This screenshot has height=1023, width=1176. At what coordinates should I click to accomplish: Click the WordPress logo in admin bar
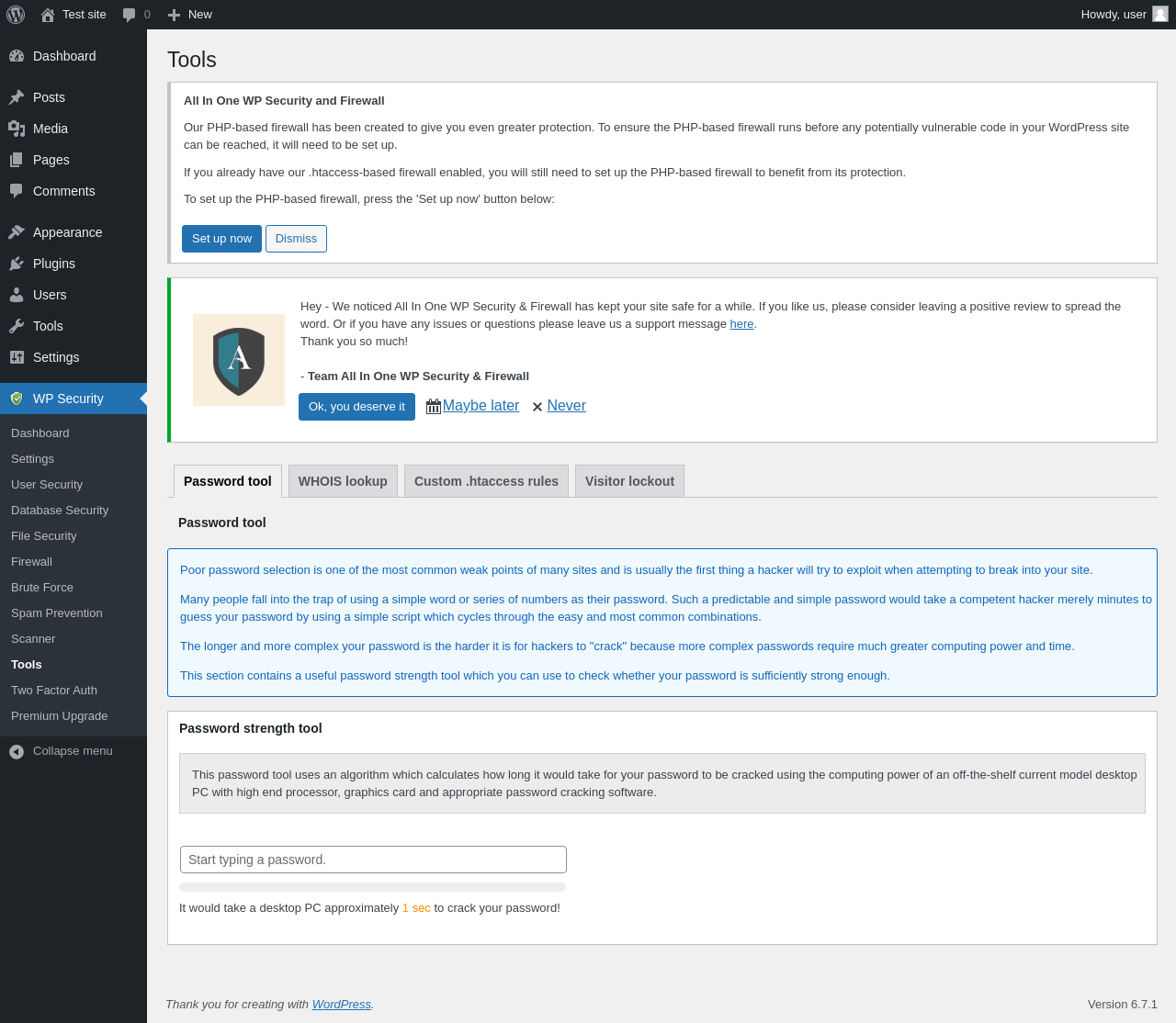16,15
